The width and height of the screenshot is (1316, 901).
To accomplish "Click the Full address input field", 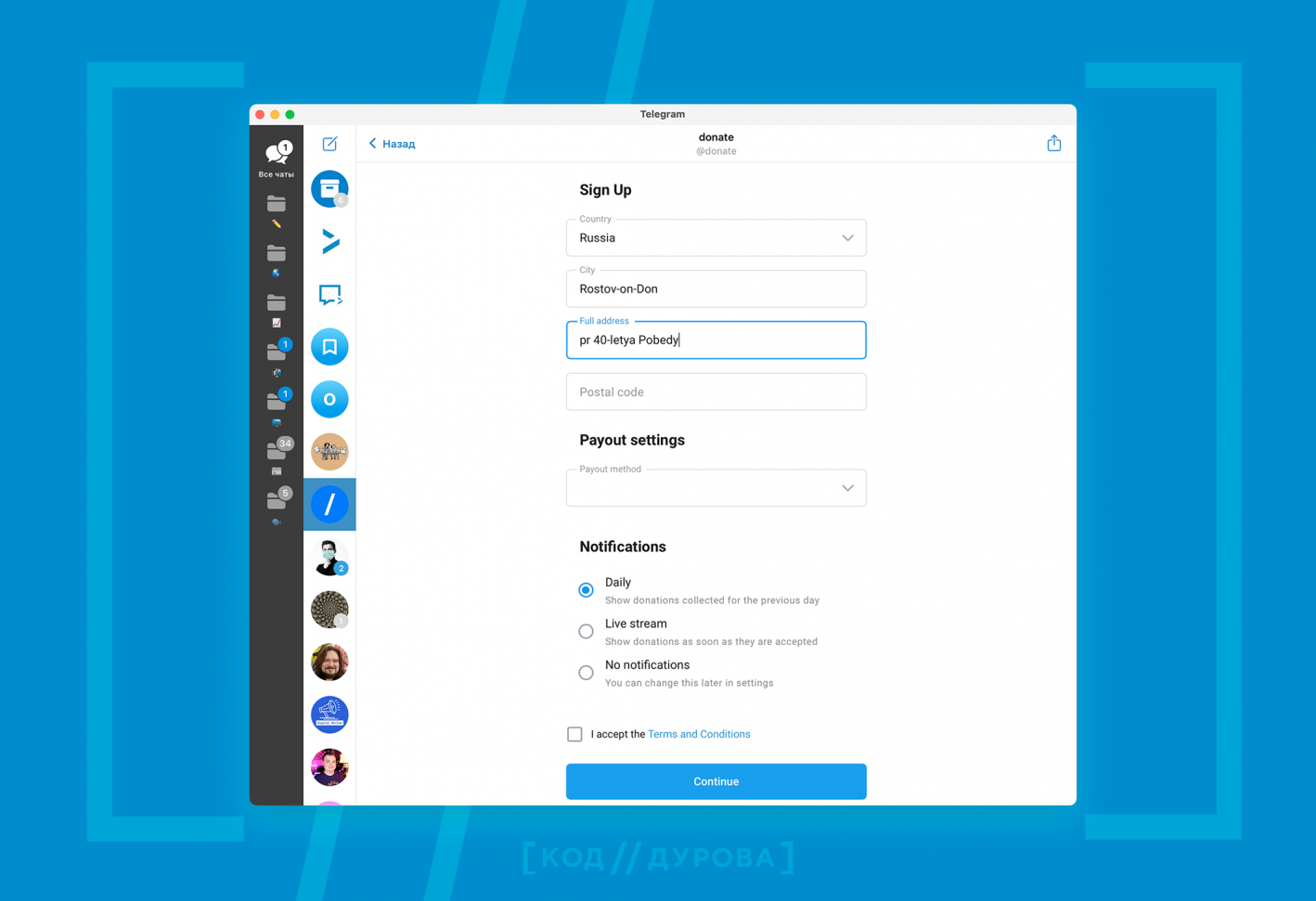I will pos(716,340).
